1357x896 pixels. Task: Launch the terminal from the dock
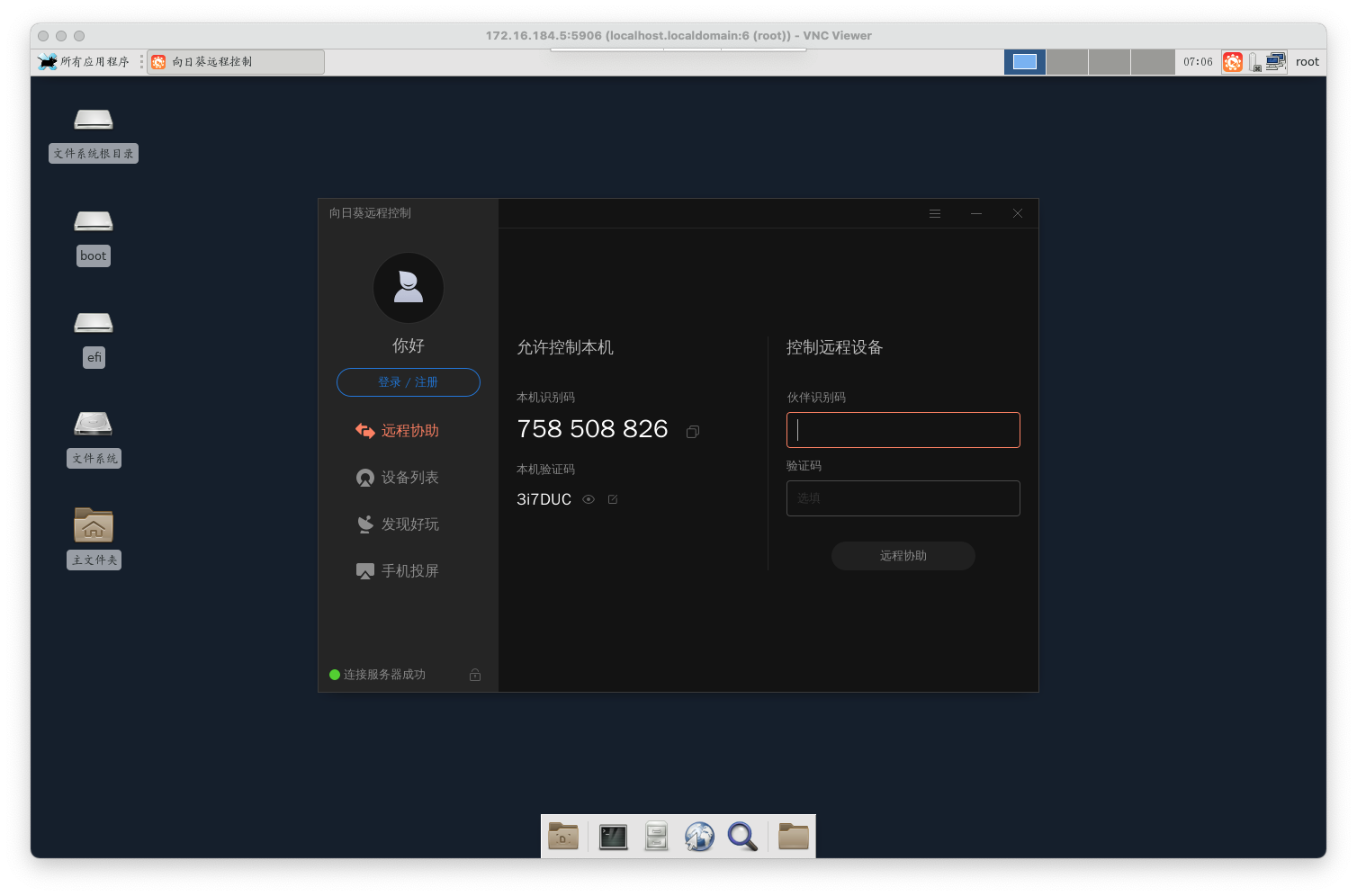614,837
